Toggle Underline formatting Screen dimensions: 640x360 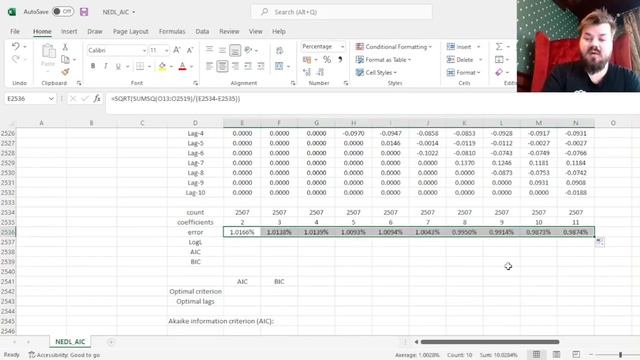tap(118, 66)
